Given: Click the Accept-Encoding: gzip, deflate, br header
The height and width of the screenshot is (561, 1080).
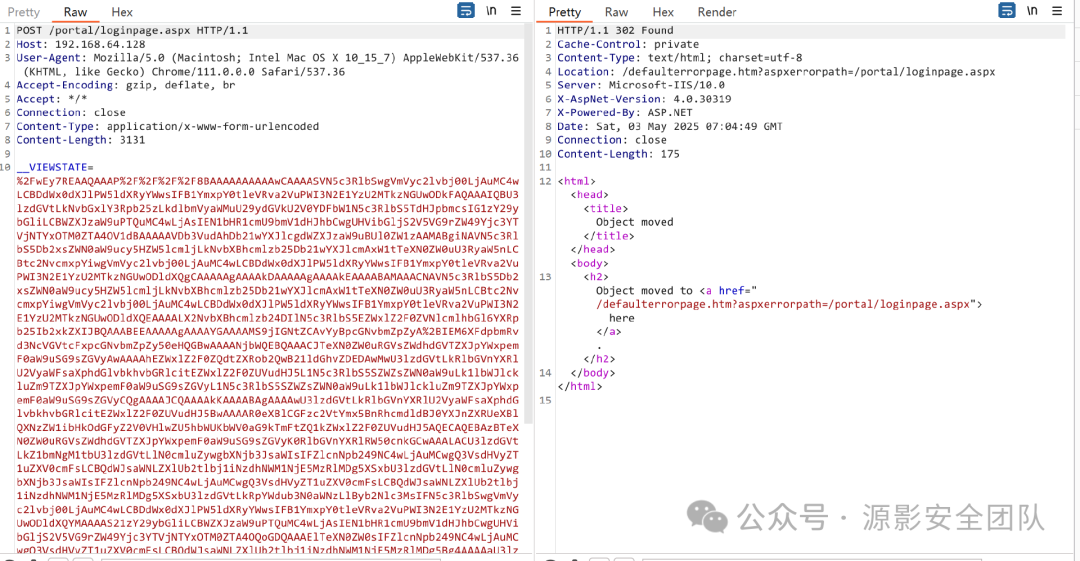Looking at the screenshot, I should pos(126,85).
